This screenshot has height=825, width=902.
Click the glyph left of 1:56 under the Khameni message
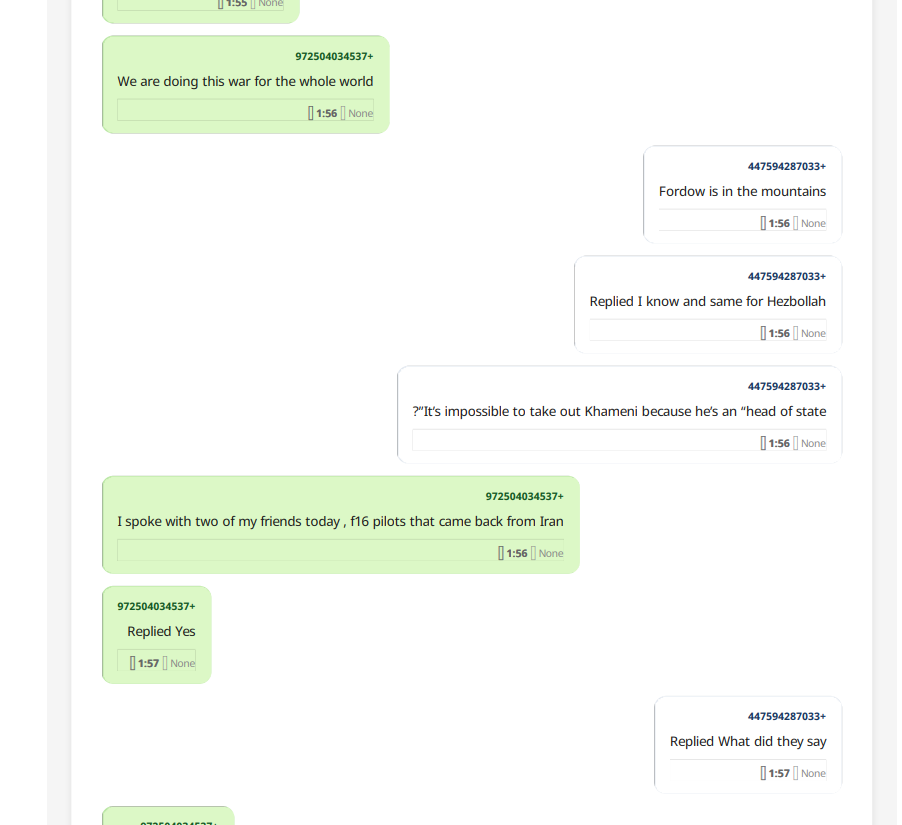763,443
